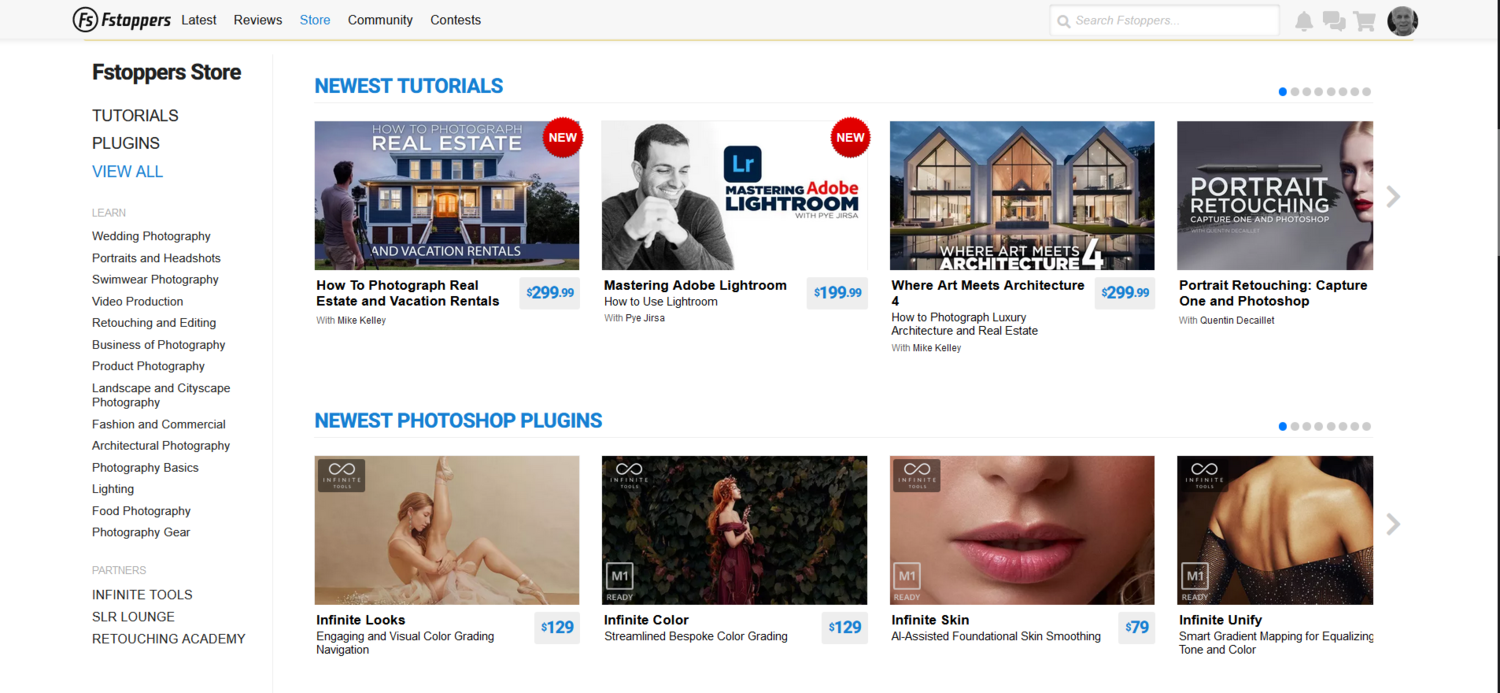Viewport: 1500px width, 693px height.
Task: Open Photography Gear category
Action: click(141, 533)
